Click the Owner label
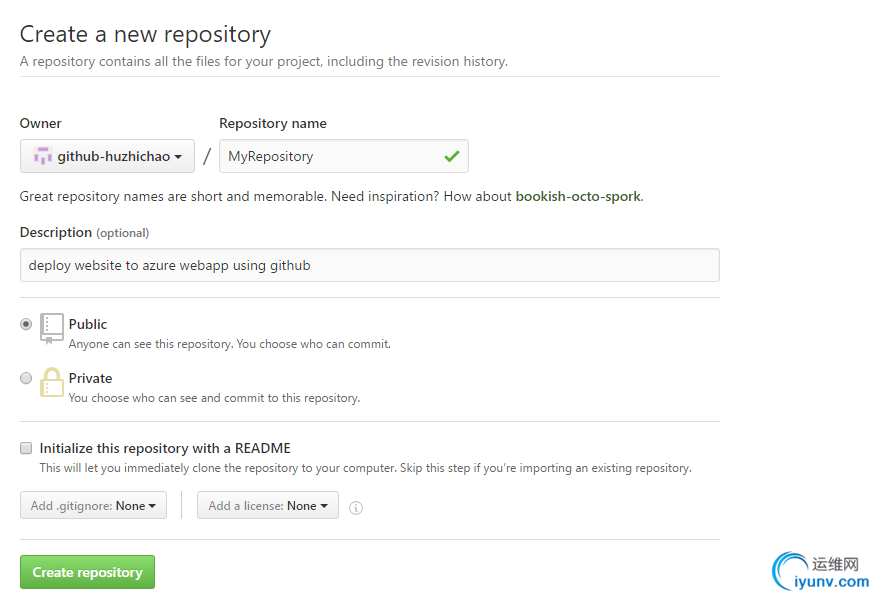This screenshot has width=875, height=598. (41, 123)
